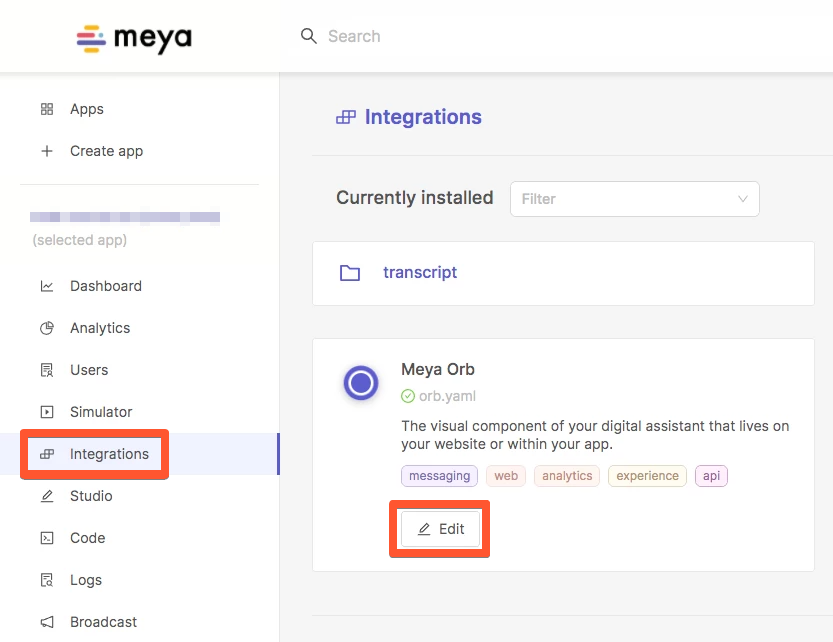
Task: Open Simulator in sidebar
Action: (101, 412)
